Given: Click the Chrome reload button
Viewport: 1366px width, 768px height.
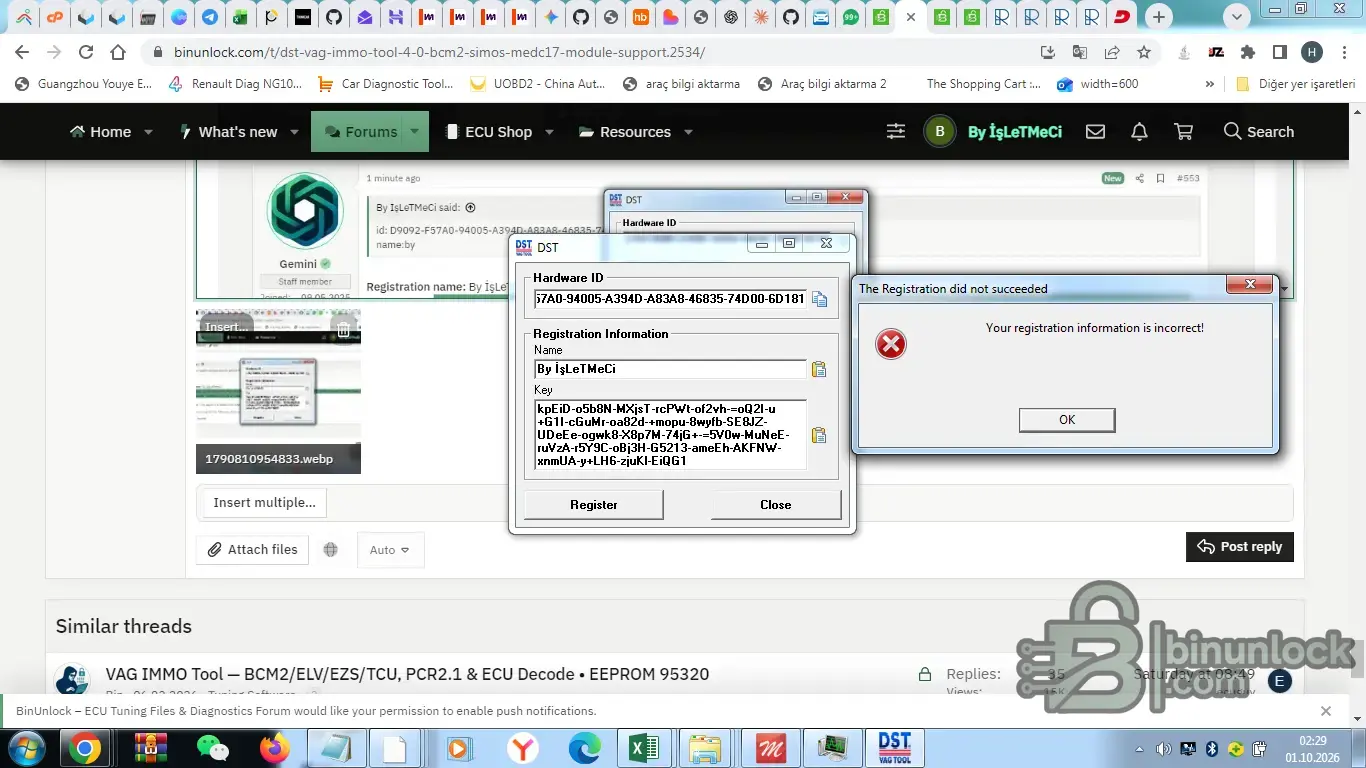Looking at the screenshot, I should tap(86, 52).
